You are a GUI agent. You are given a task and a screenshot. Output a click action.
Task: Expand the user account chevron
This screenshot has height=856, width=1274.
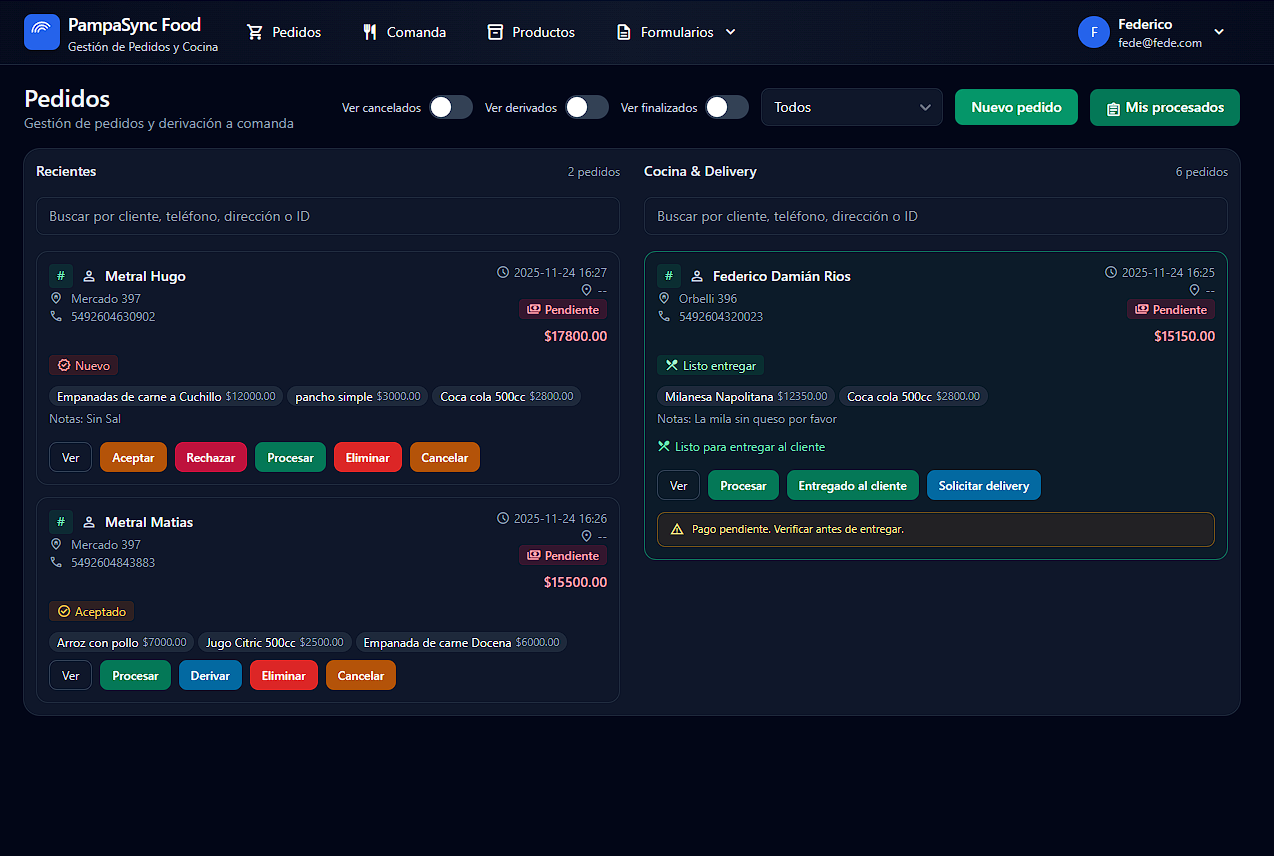1219,32
